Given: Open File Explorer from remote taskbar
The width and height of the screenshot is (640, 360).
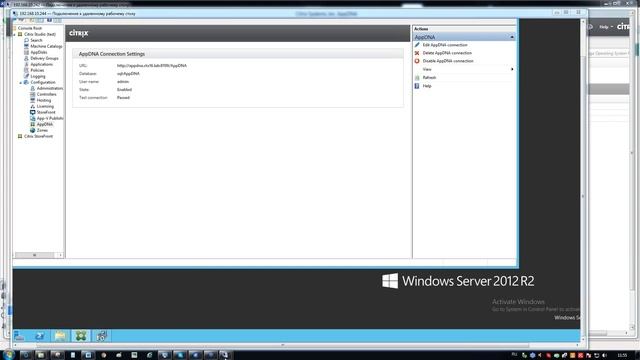Looking at the screenshot, I should 60,336.
